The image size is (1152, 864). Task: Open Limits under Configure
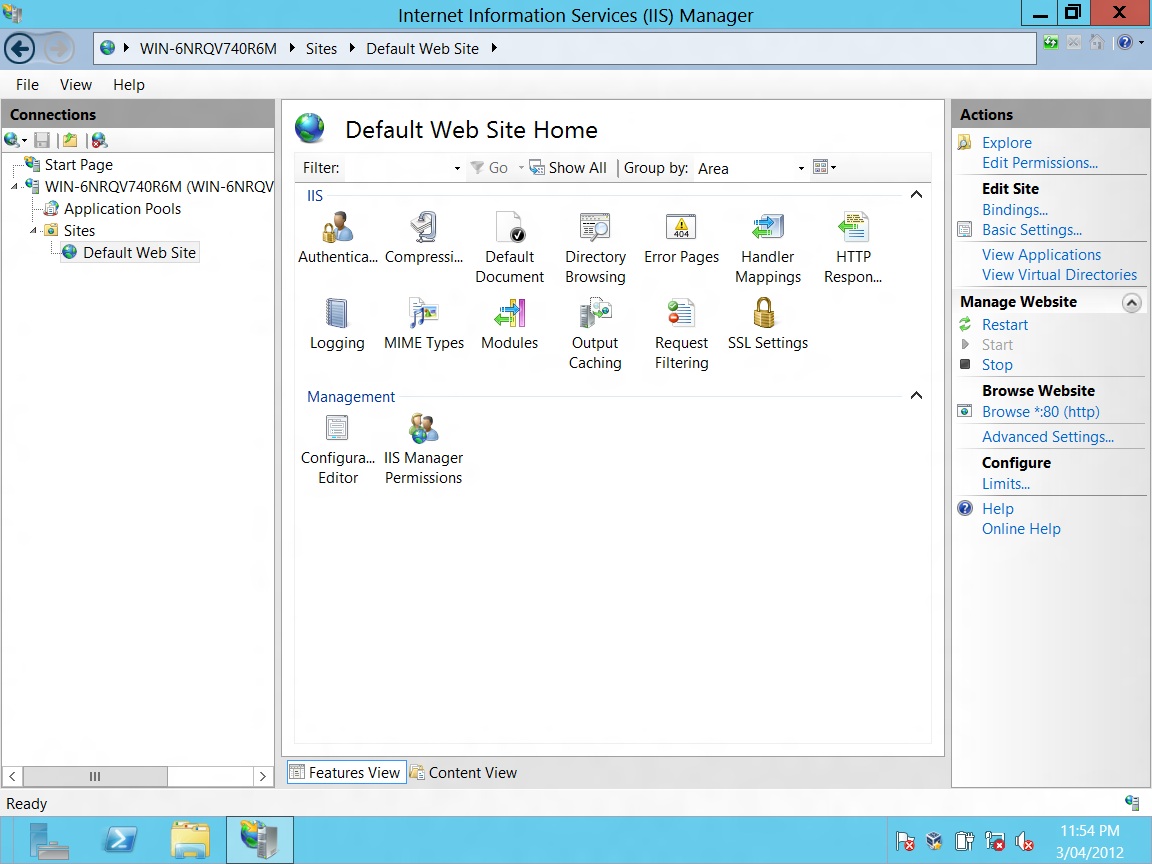pyautogui.click(x=1006, y=484)
